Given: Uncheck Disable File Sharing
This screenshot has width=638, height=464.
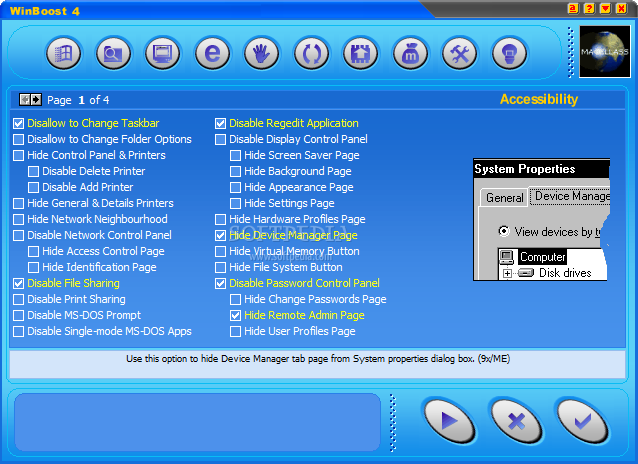Looking at the screenshot, I should (x=18, y=283).
